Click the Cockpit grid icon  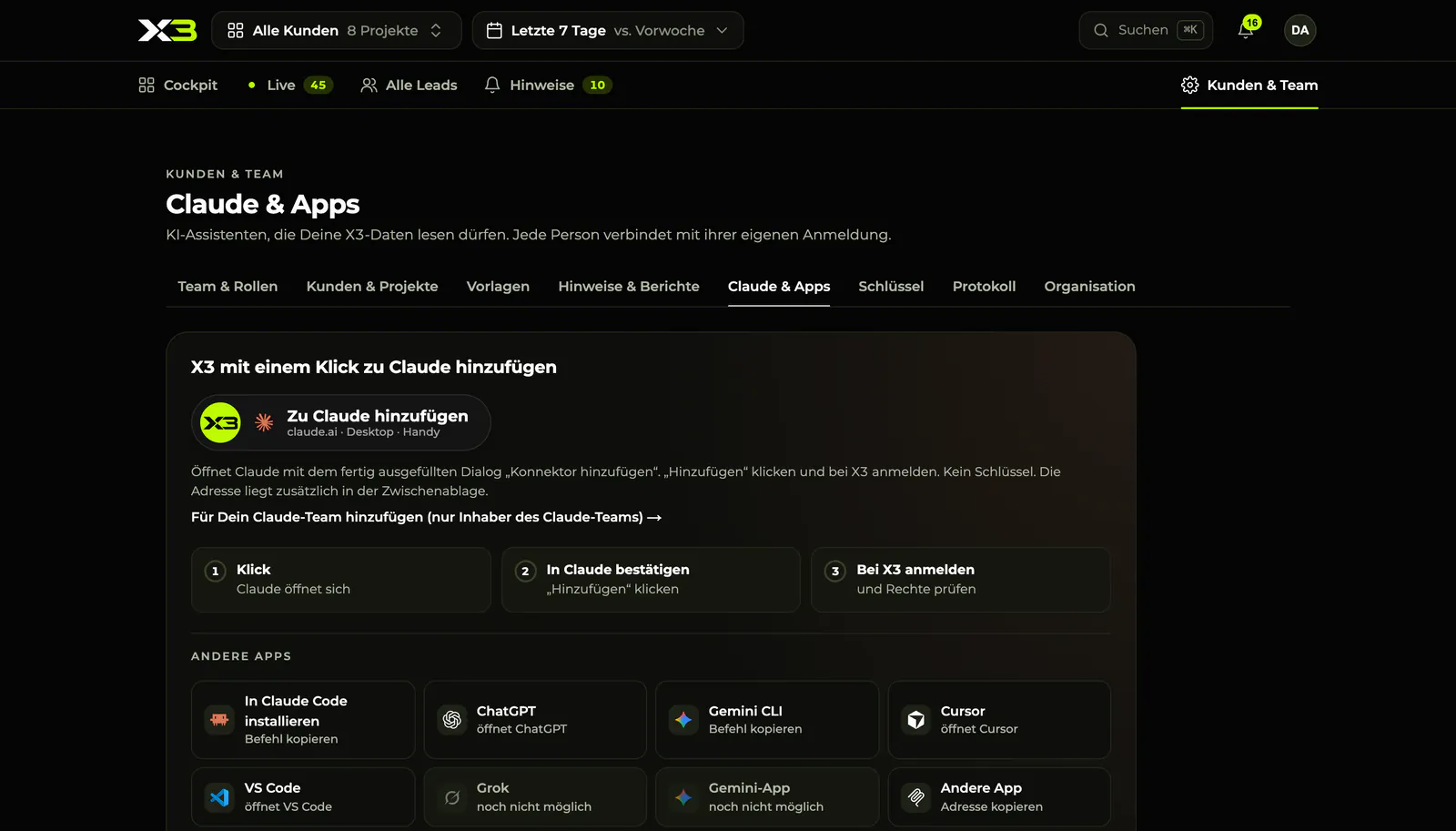click(x=147, y=85)
